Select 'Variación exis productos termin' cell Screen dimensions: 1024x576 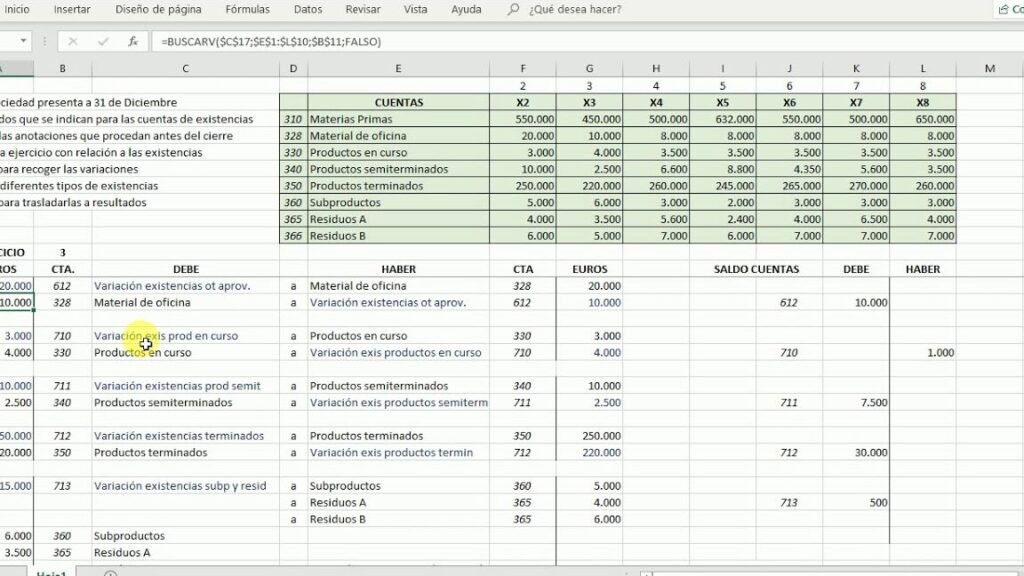[398, 453]
